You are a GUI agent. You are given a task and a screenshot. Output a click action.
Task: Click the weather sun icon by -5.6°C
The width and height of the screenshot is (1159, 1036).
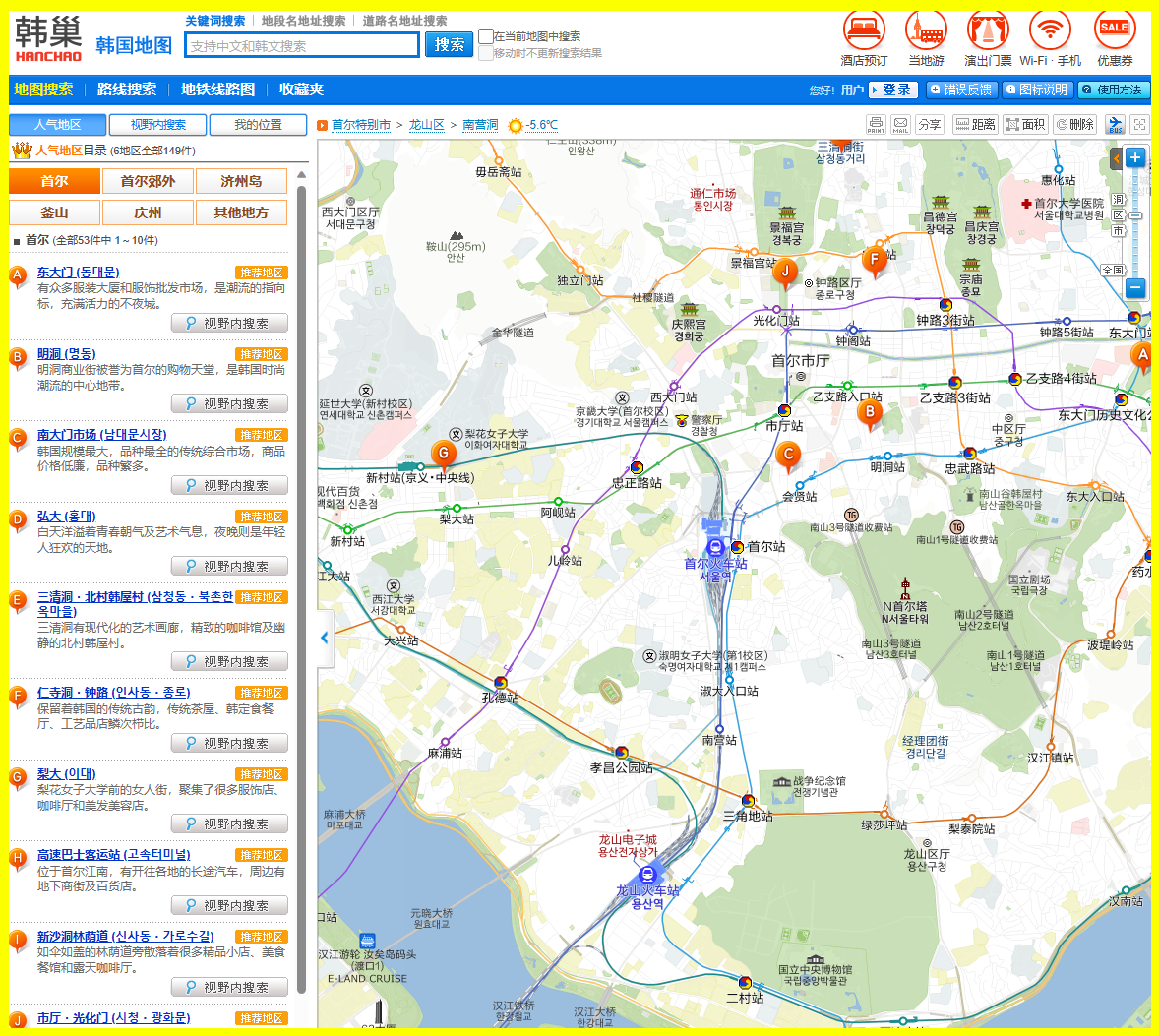516,126
